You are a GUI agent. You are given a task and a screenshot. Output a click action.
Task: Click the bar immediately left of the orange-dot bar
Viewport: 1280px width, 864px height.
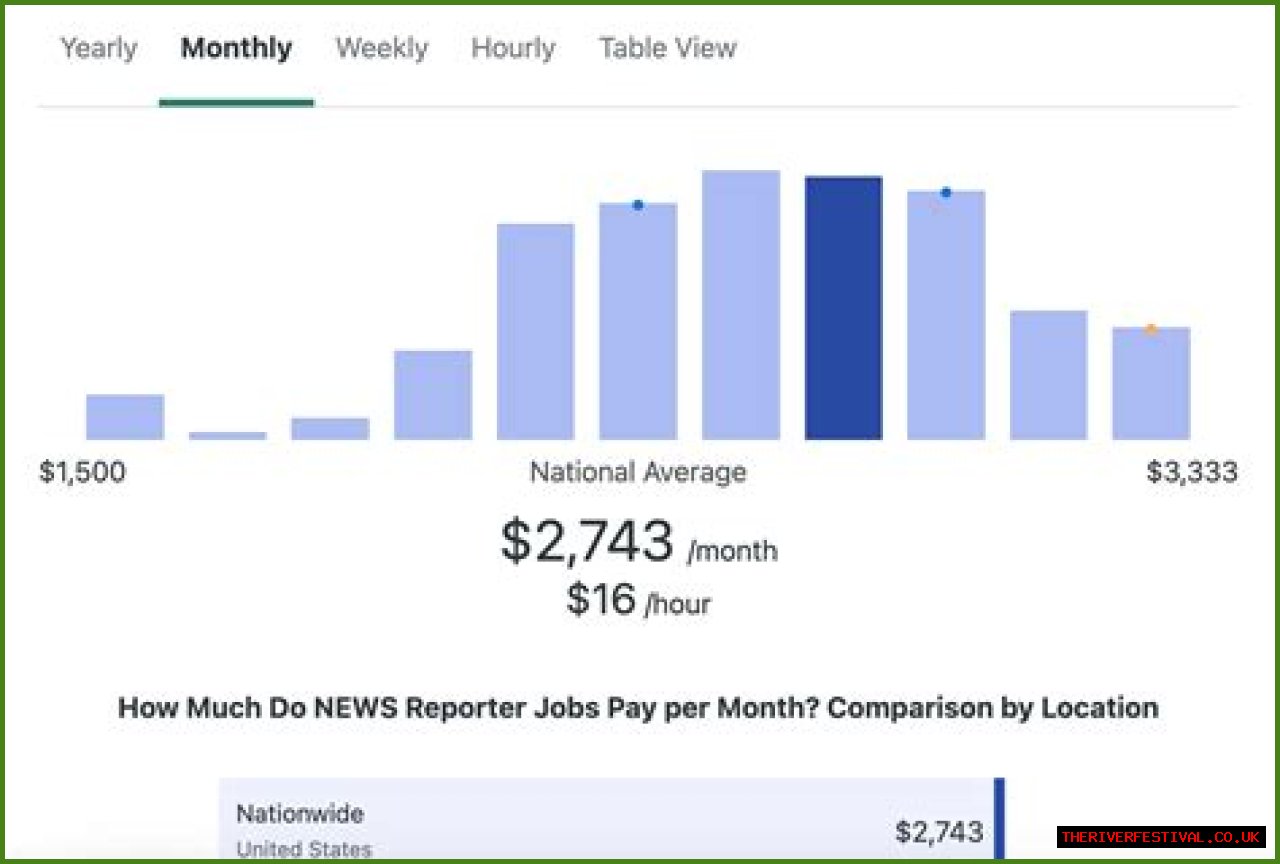[1048, 375]
